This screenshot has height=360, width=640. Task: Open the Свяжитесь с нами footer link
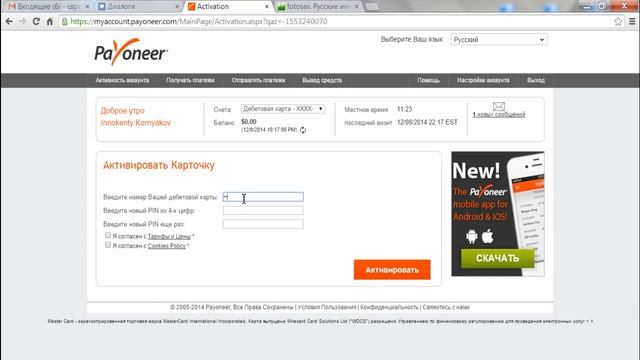coord(446,307)
